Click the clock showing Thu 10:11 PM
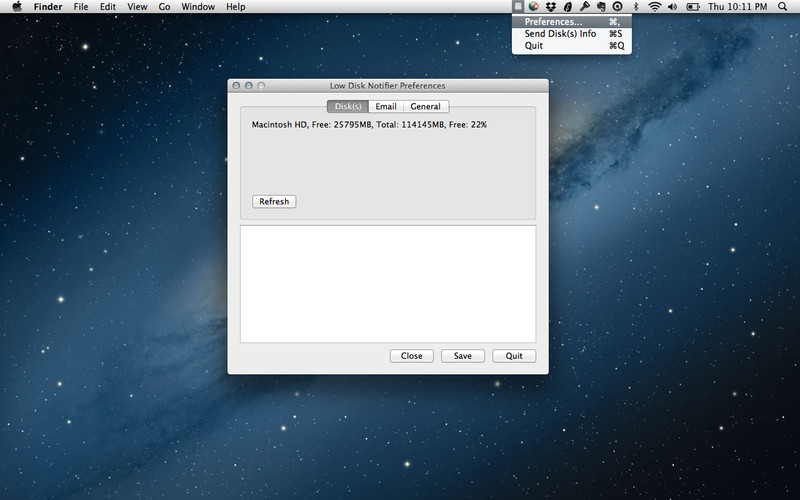Screen dimensions: 800x500 pyautogui.click(x=737, y=7)
